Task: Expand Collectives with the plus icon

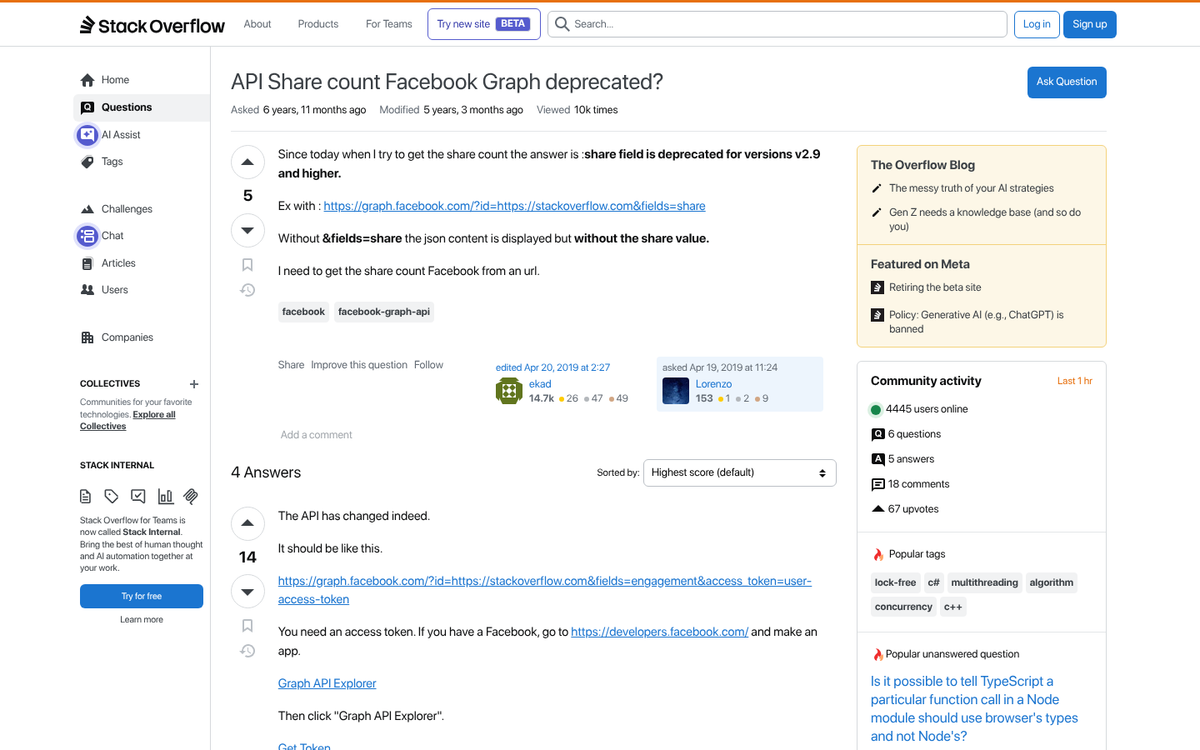Action: tap(193, 384)
